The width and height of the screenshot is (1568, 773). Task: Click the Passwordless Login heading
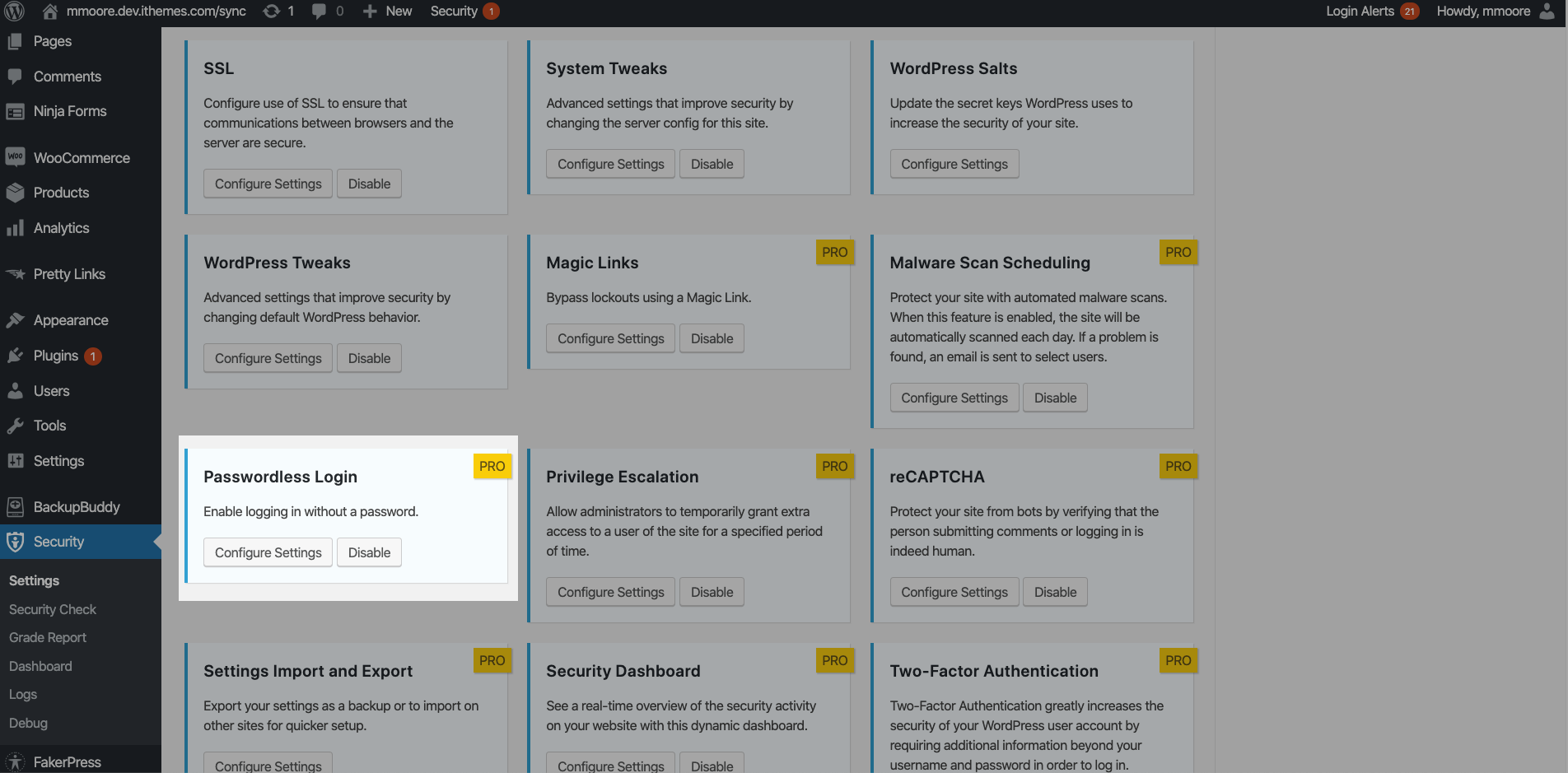tap(280, 477)
